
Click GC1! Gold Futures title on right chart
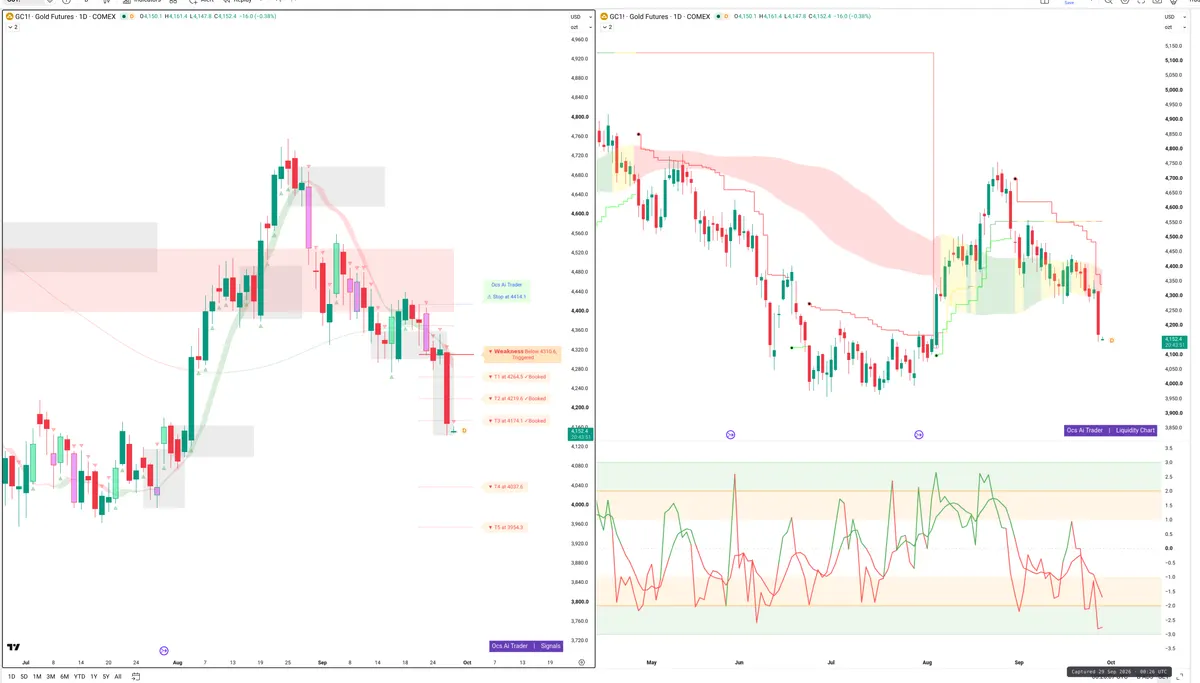coord(661,17)
